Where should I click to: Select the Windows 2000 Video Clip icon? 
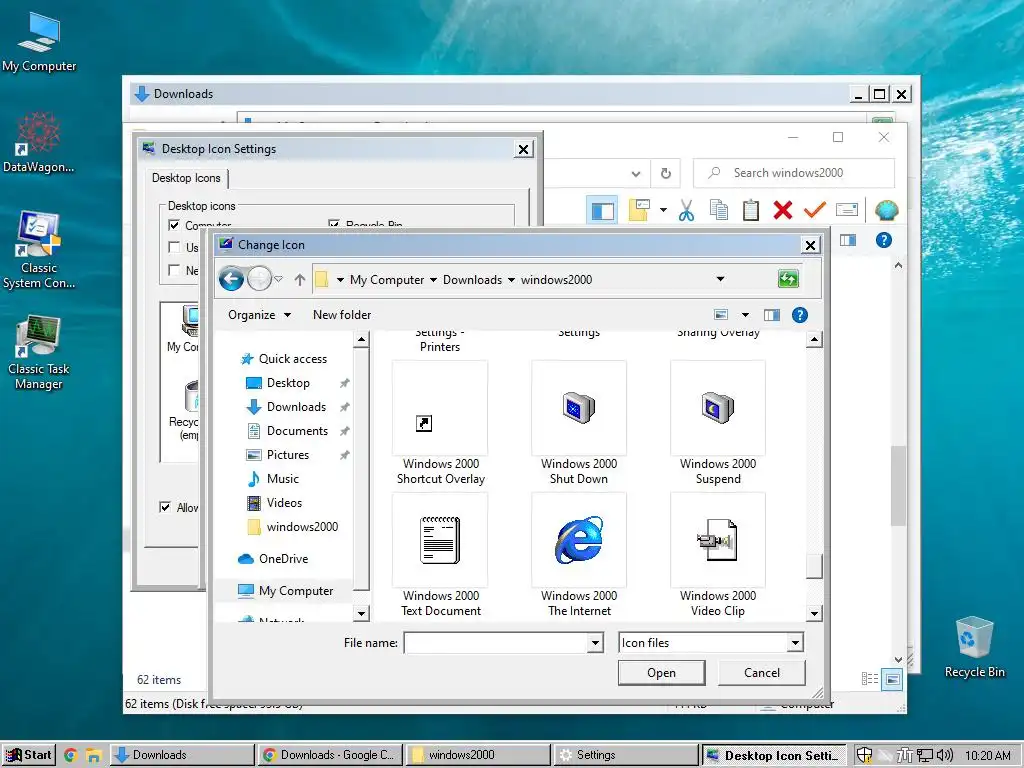click(x=718, y=555)
